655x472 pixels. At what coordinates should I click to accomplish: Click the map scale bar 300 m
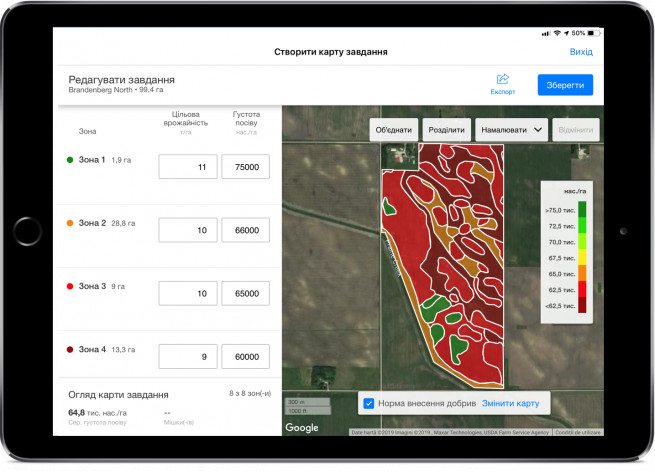click(307, 402)
